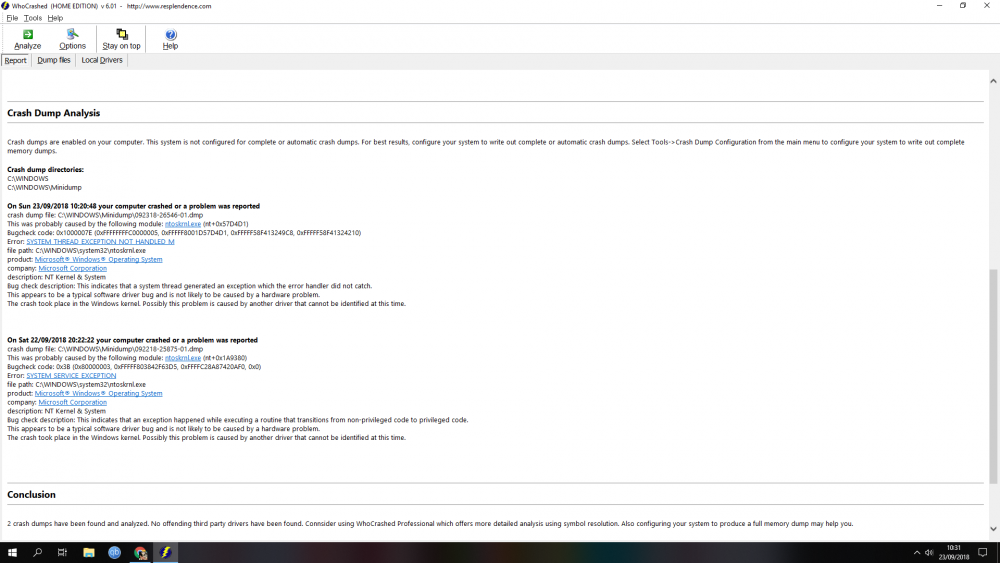Click the vertical scrollbar thumb
Viewport: 1000px width, 563px height.
click(x=993, y=376)
